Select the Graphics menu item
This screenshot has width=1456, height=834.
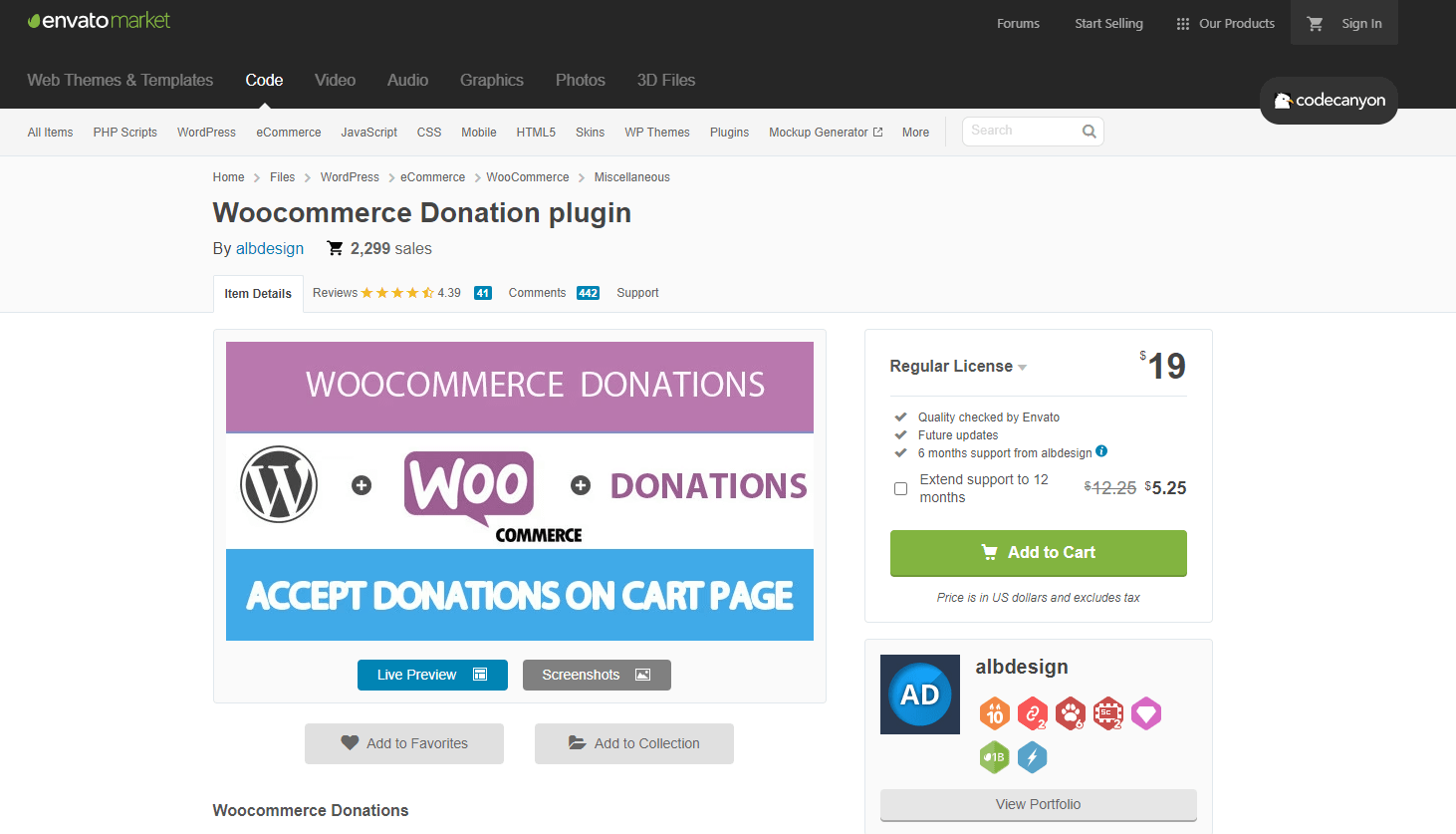(492, 81)
